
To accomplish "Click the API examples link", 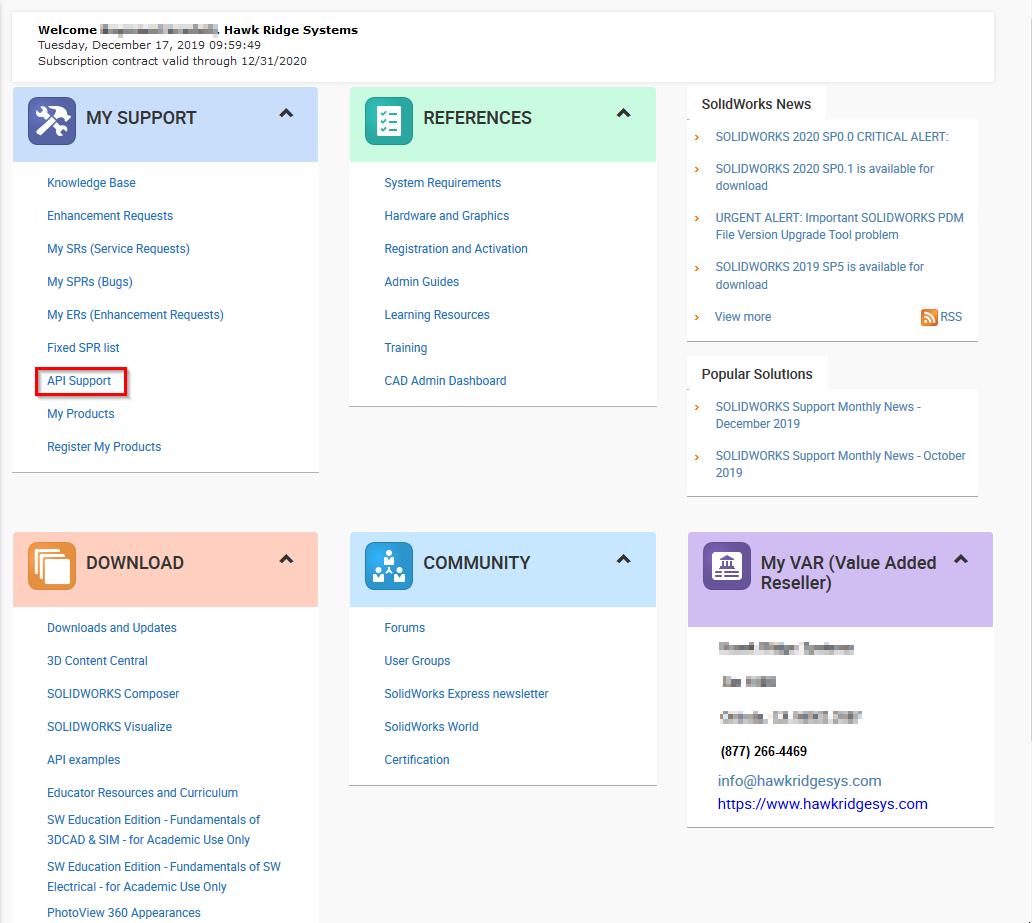I will point(84,760).
